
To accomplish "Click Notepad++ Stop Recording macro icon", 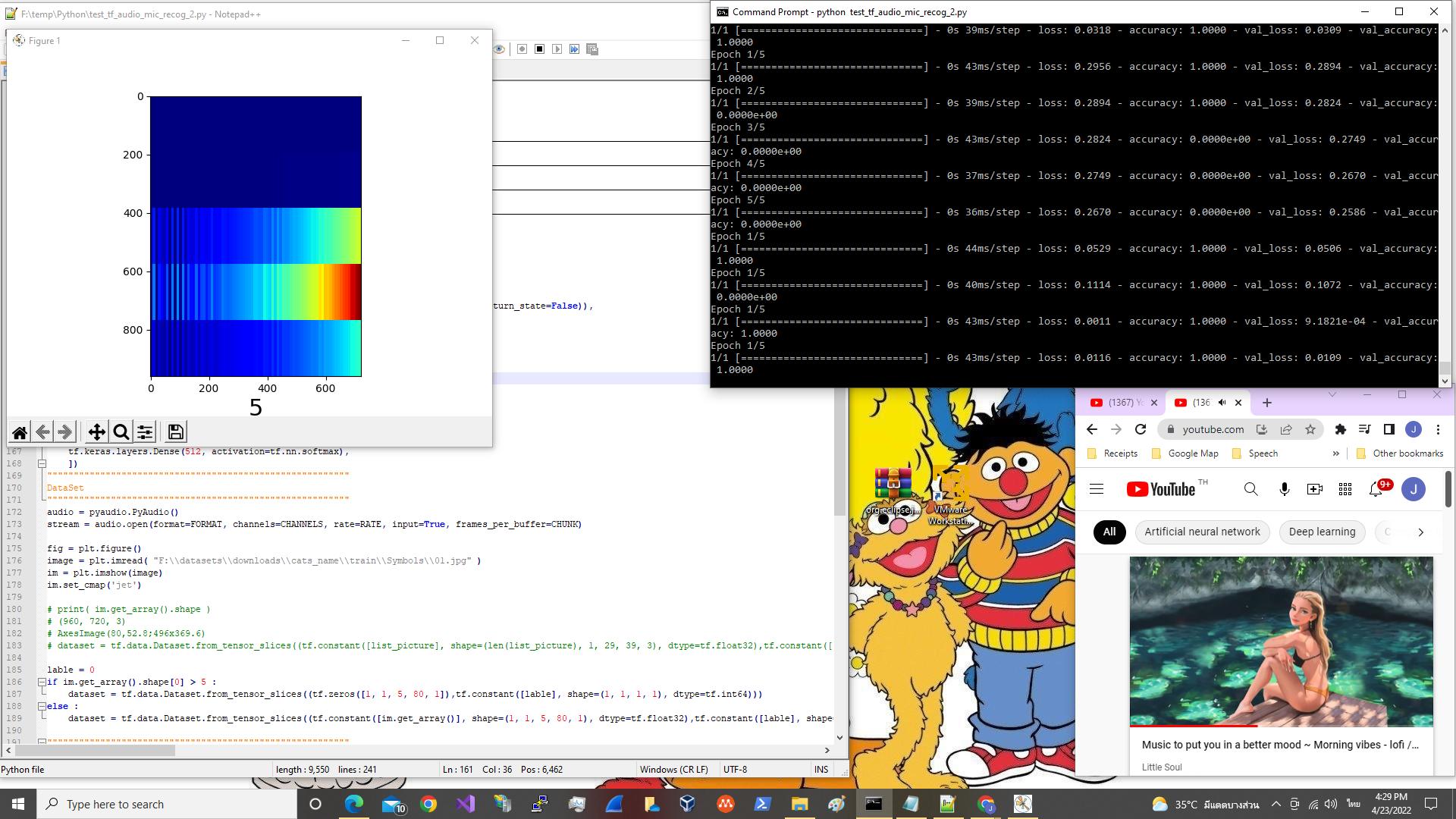I will (x=540, y=49).
